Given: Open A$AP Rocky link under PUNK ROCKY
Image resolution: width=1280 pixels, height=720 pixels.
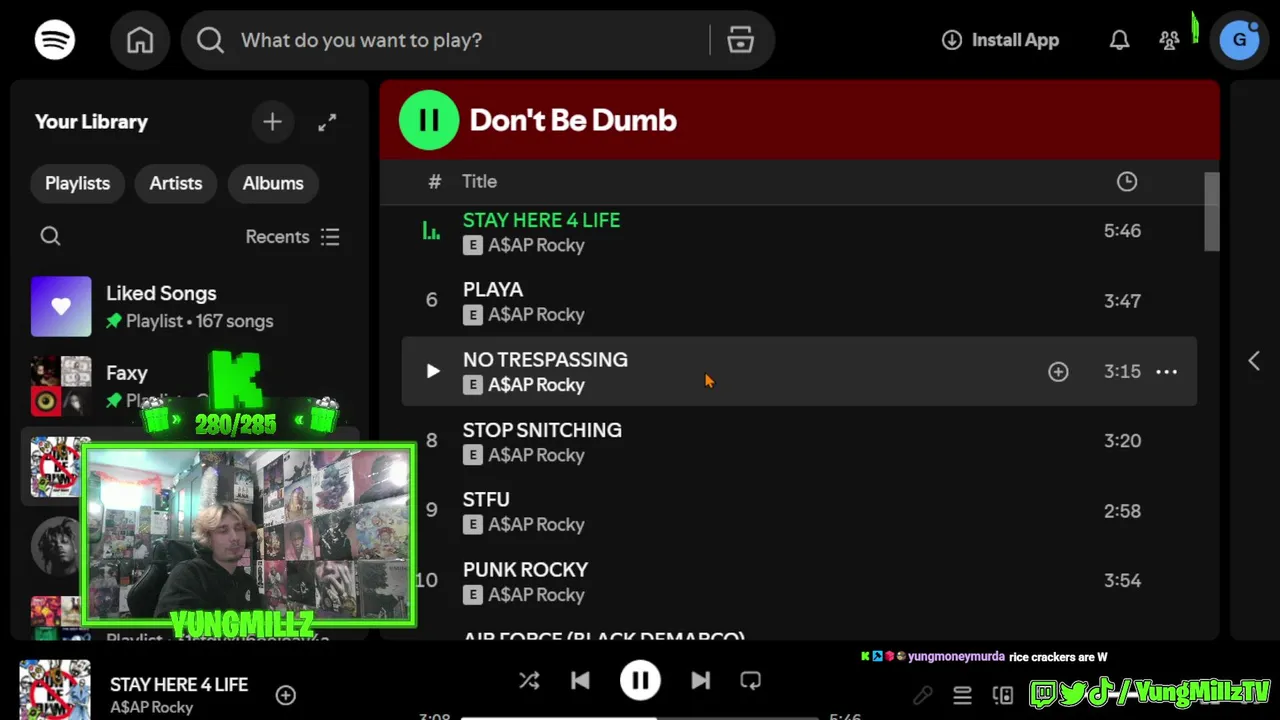Looking at the screenshot, I should coord(536,594).
